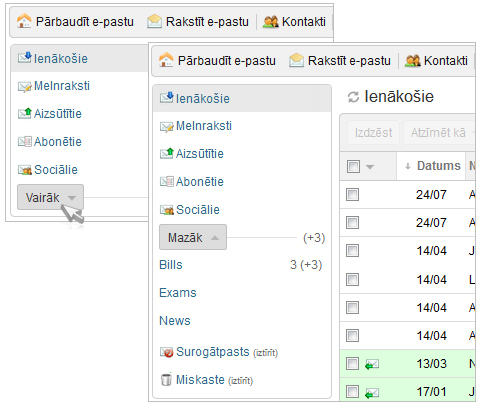Click the Abonētie icon in back window sidebar
Viewport: 482px width, 411px height.
coord(25,142)
